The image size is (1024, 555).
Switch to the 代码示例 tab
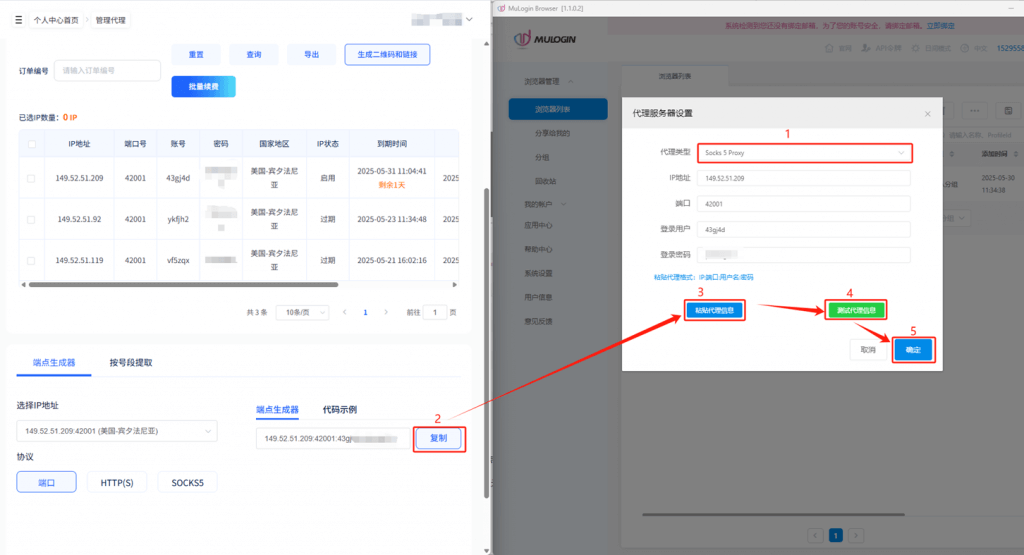point(340,409)
